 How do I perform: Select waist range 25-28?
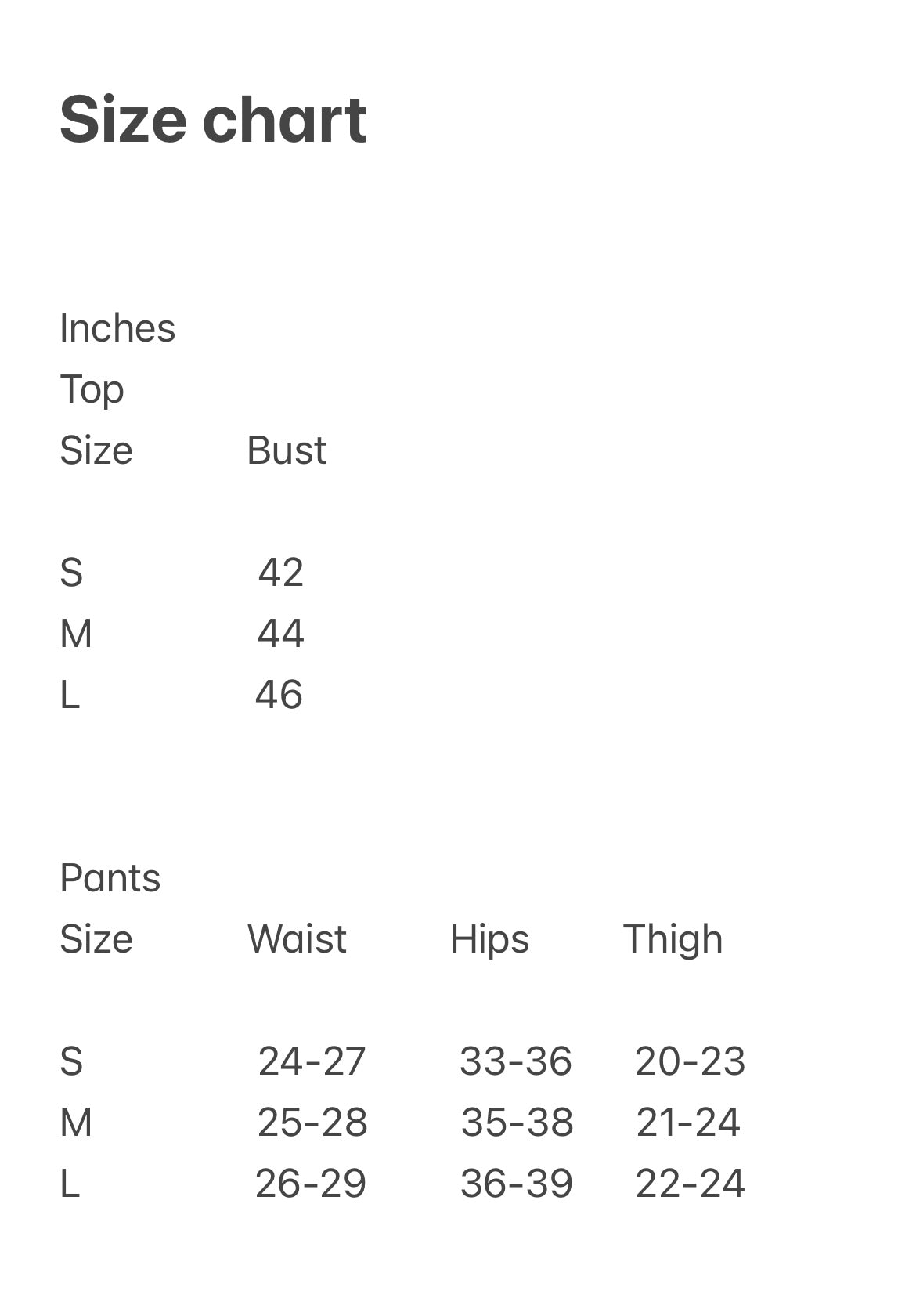312,1123
